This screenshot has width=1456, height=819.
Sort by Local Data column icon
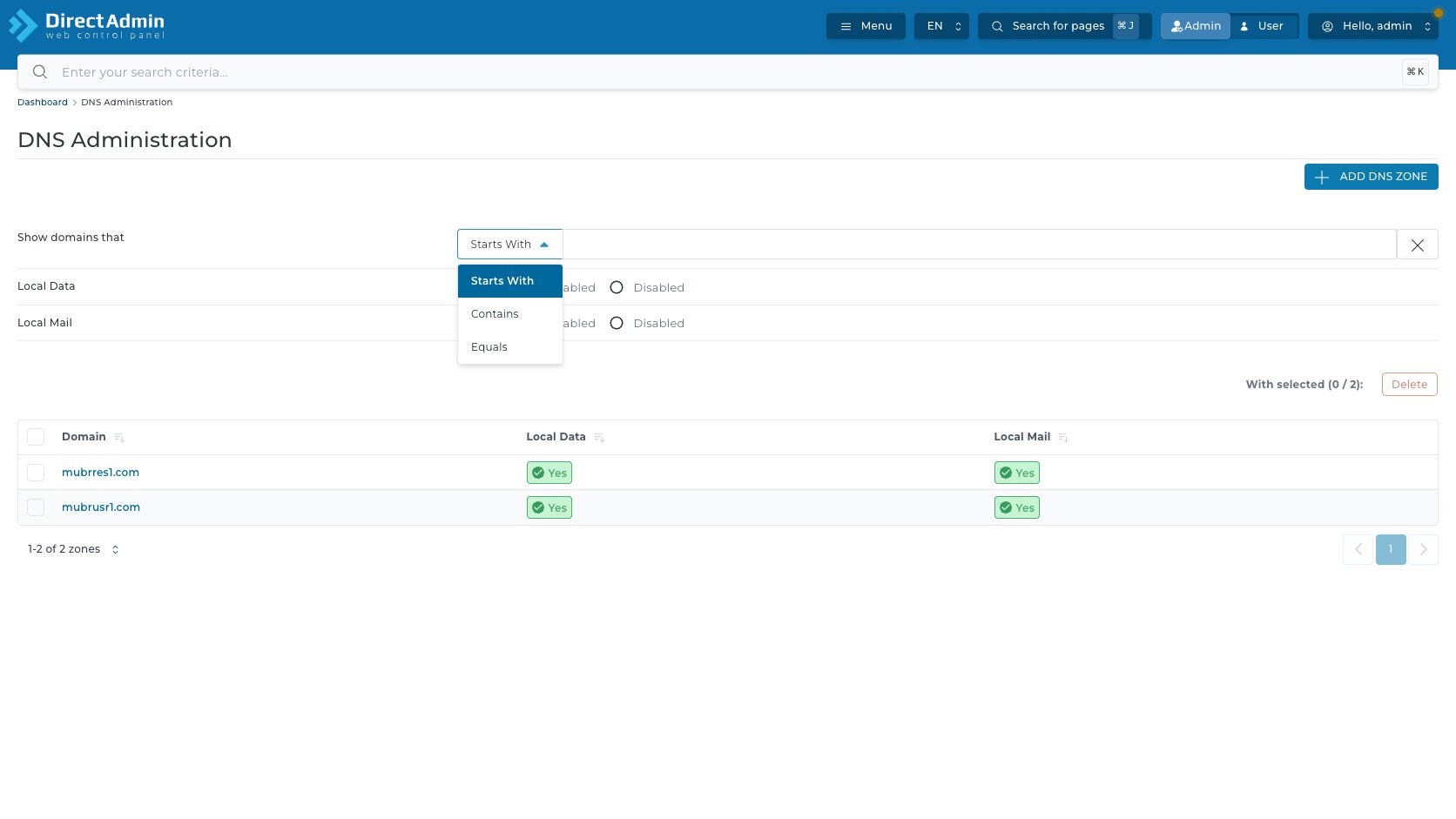[x=599, y=438]
